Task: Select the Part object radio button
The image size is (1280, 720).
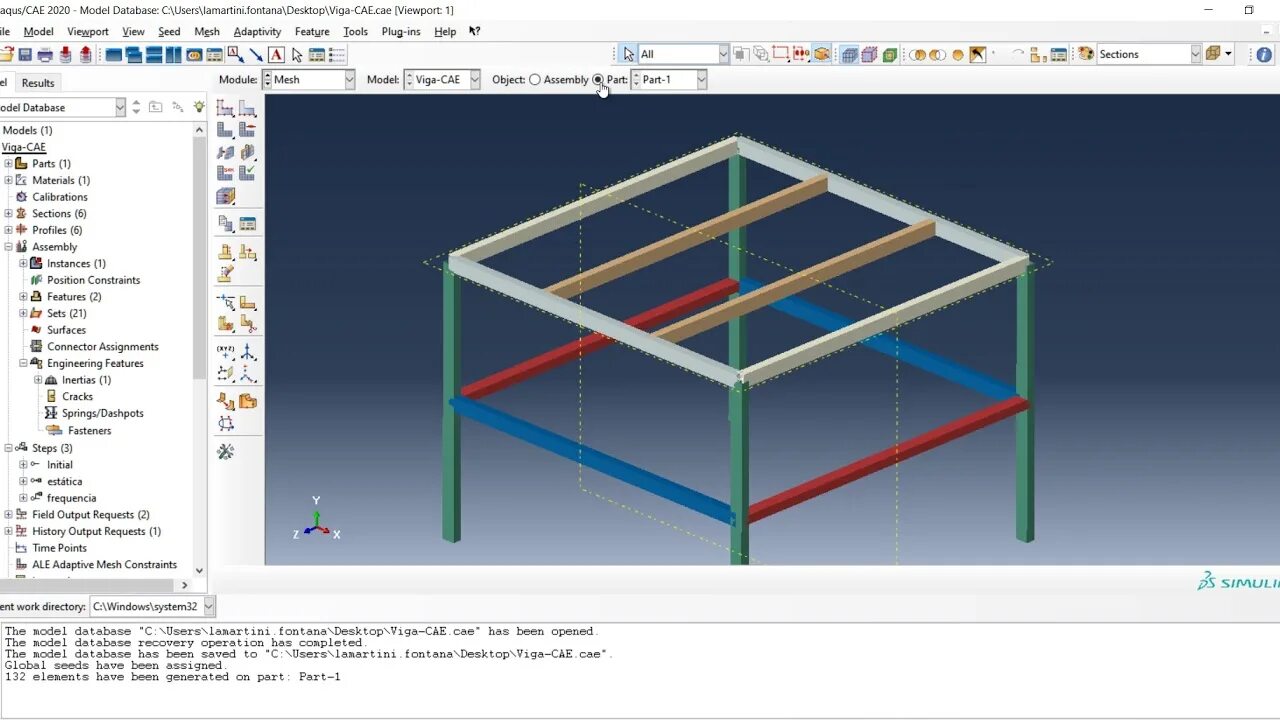Action: pos(598,80)
